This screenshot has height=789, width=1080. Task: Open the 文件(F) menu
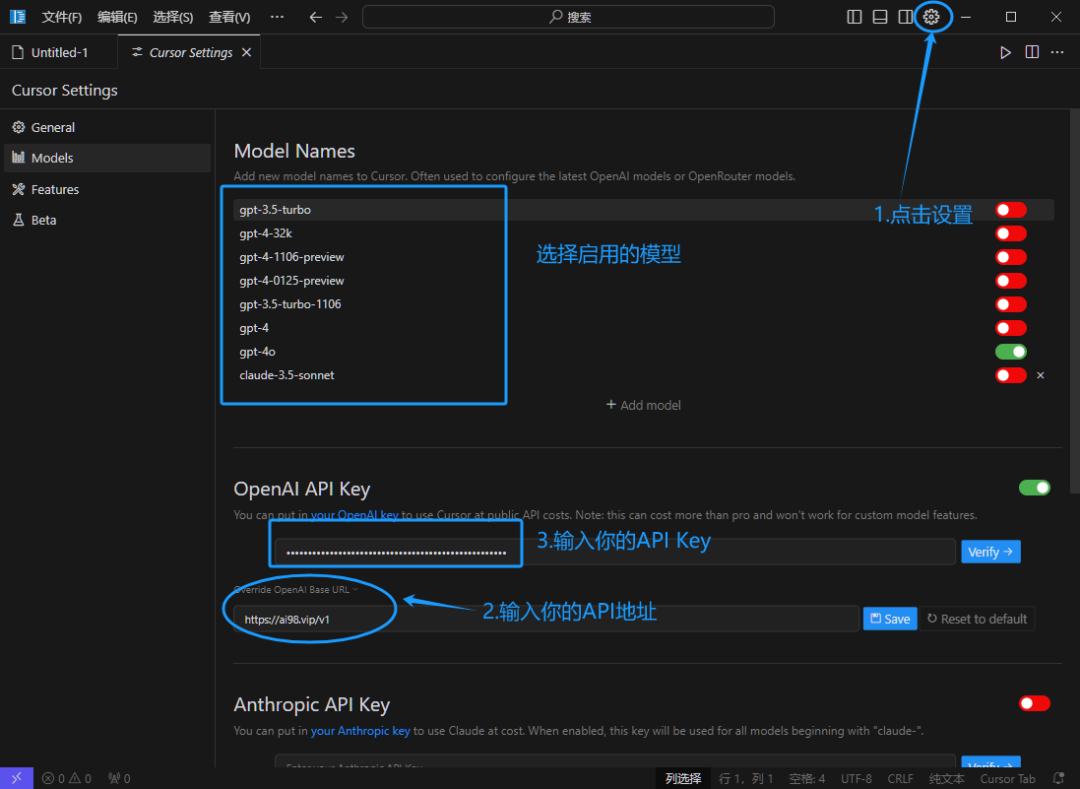point(61,17)
